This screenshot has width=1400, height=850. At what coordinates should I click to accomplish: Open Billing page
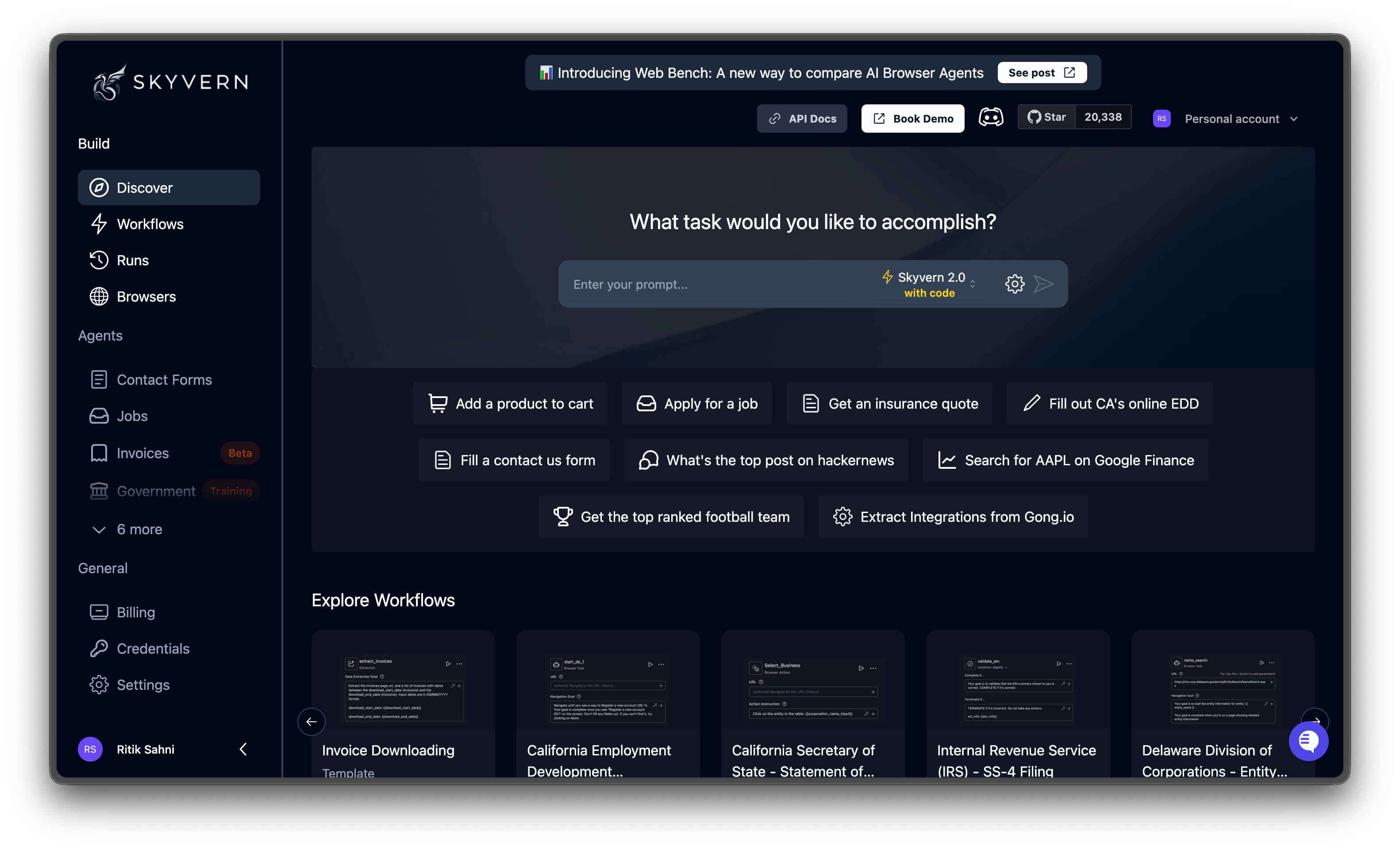pos(169,612)
